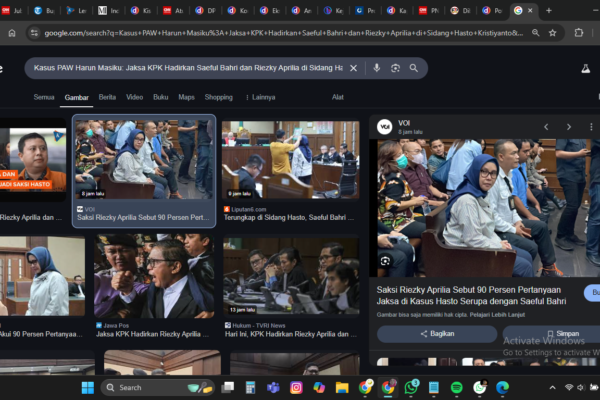This screenshot has height=400, width=600.
Task: Click the Simpan save button
Action: pyautogui.click(x=551, y=334)
